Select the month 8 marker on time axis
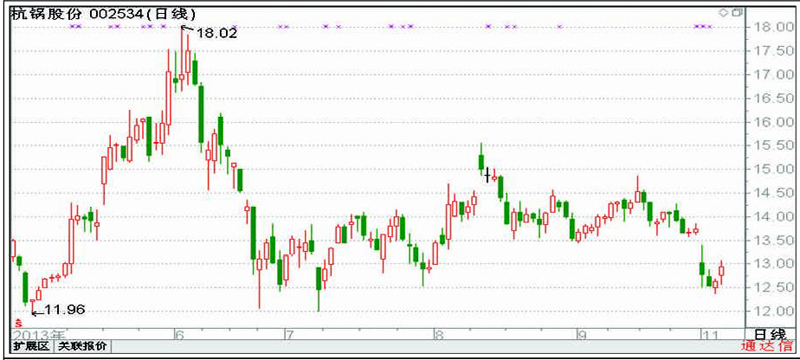This screenshot has height=360, width=800. click(x=437, y=335)
